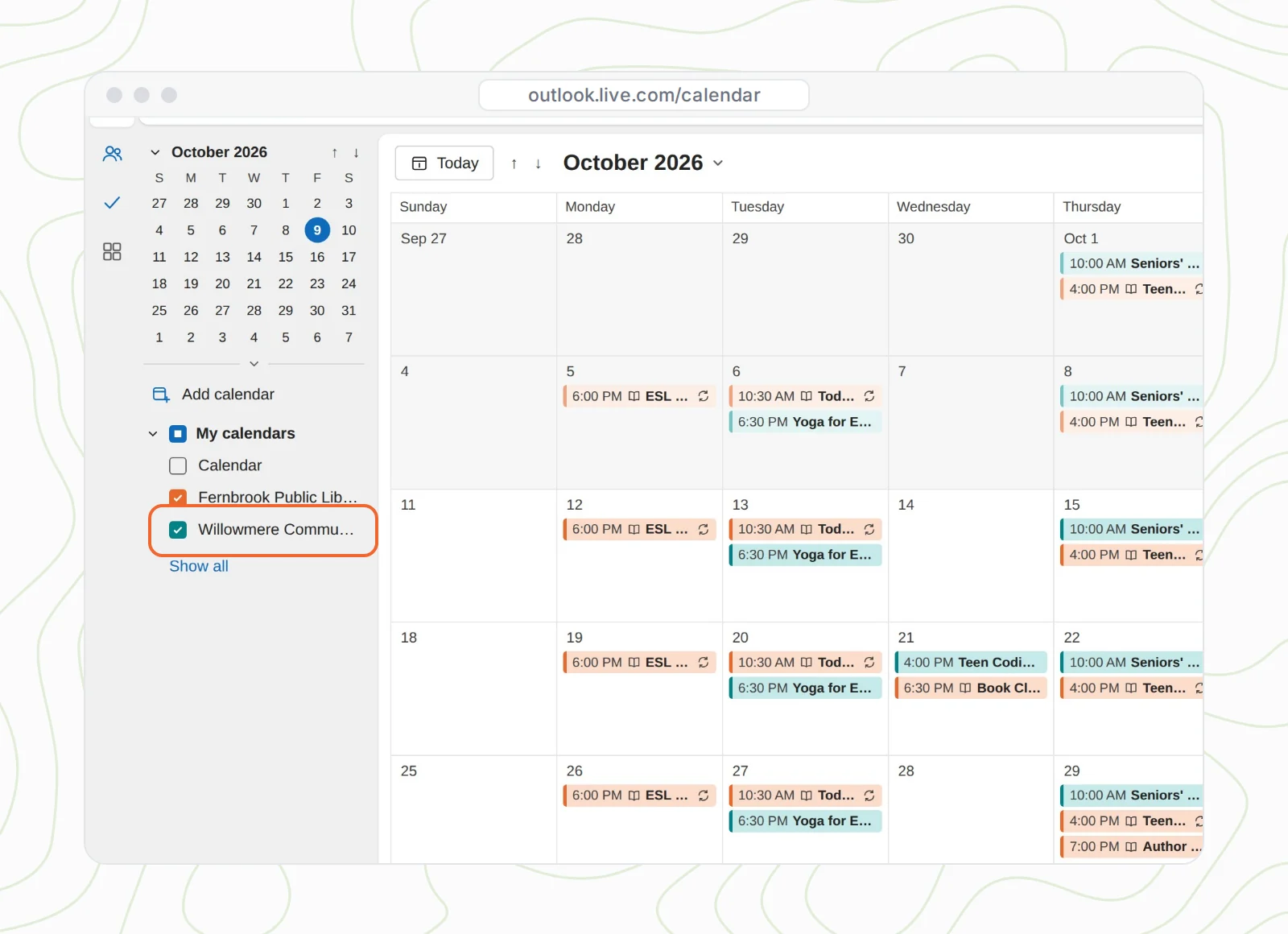Click book icon on Oct 12 ESL event
Image resolution: width=1288 pixels, height=934 pixels.
pos(634,529)
